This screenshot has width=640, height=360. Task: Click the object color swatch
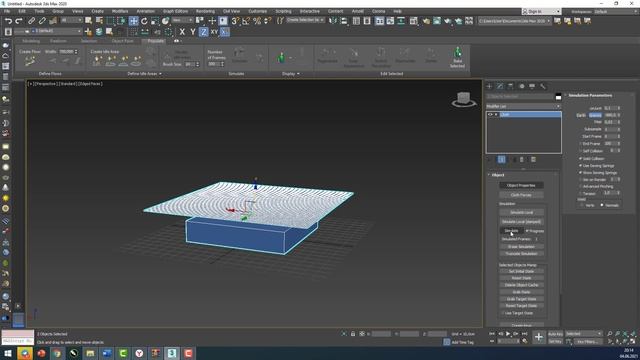(x=558, y=96)
